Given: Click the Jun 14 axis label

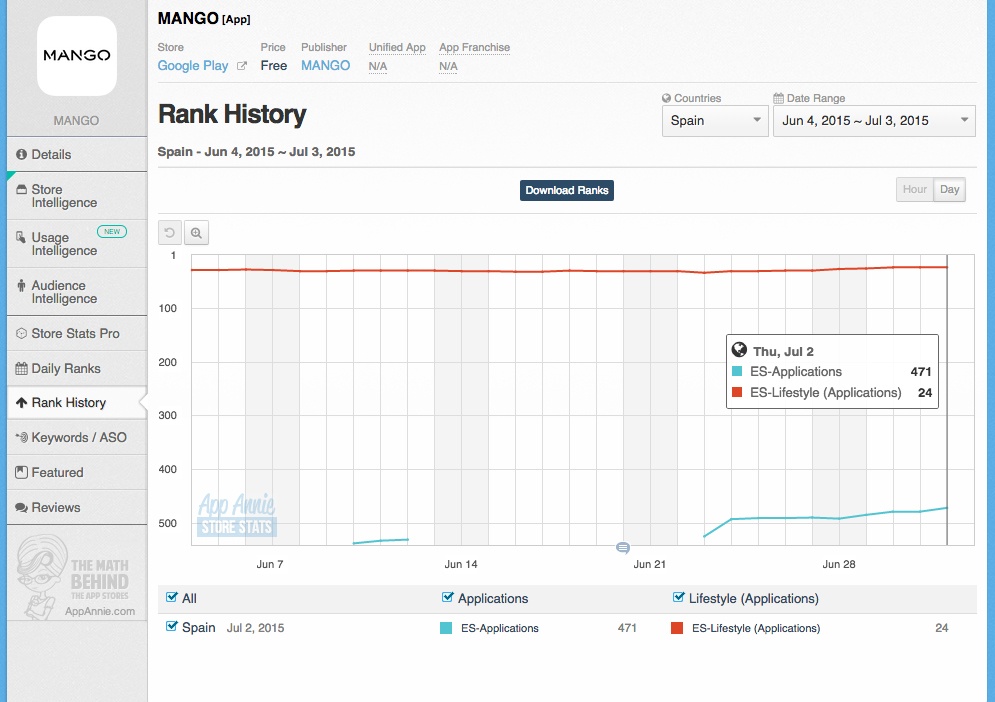Looking at the screenshot, I should click(x=461, y=564).
